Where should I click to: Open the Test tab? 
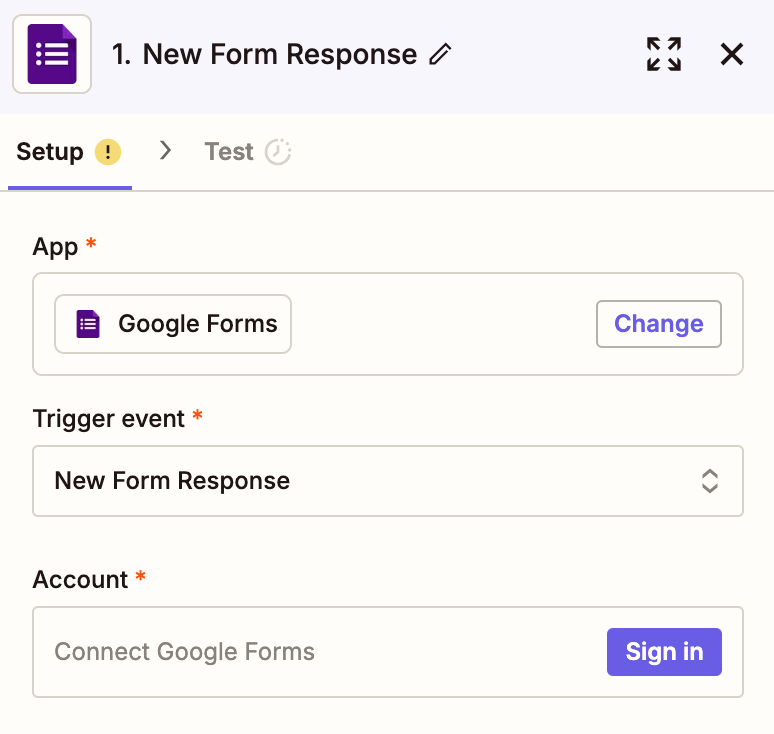[x=229, y=152]
